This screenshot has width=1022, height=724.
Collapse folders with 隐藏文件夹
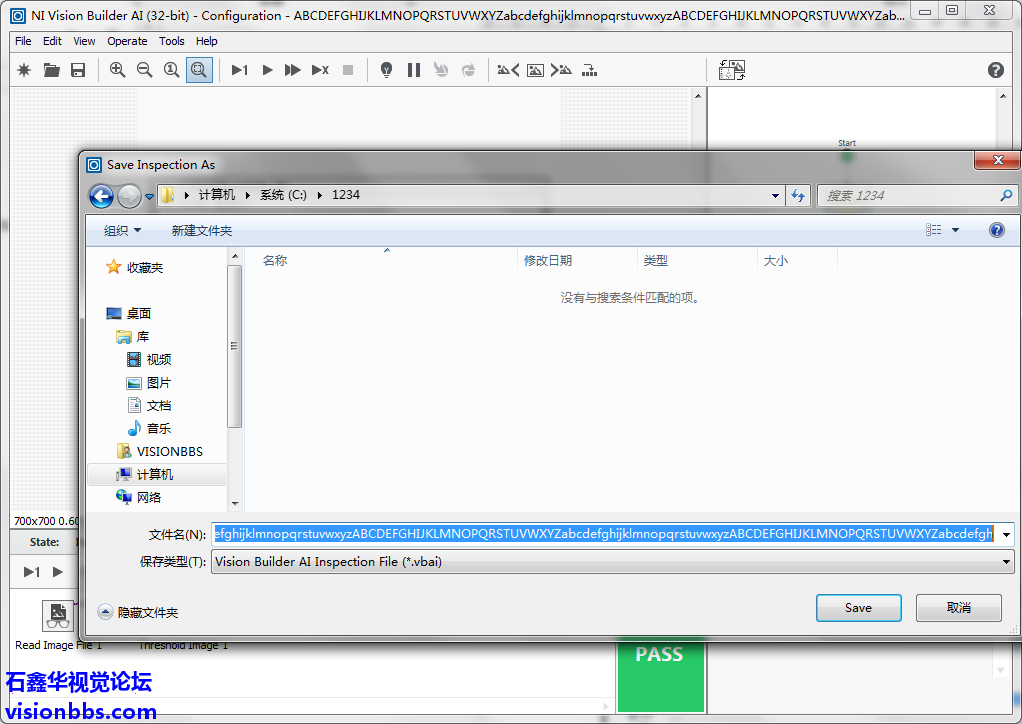[x=138, y=612]
